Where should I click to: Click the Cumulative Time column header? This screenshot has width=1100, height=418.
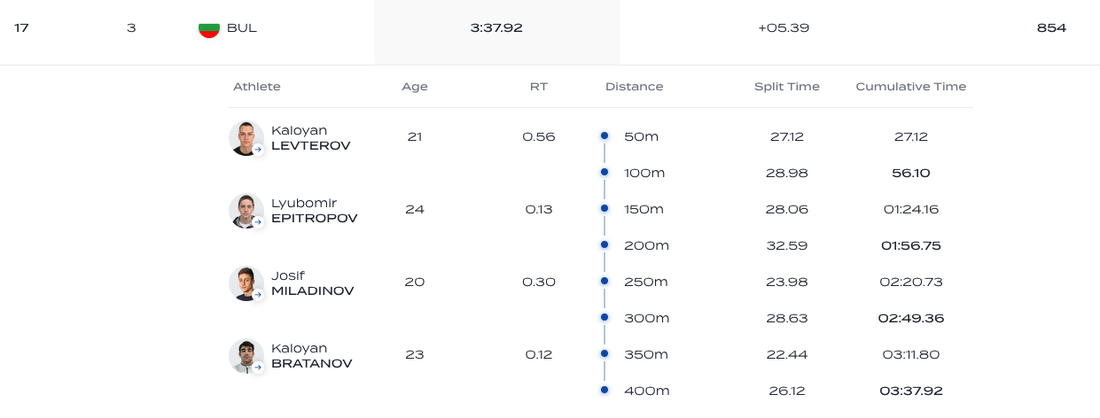pyautogui.click(x=910, y=87)
